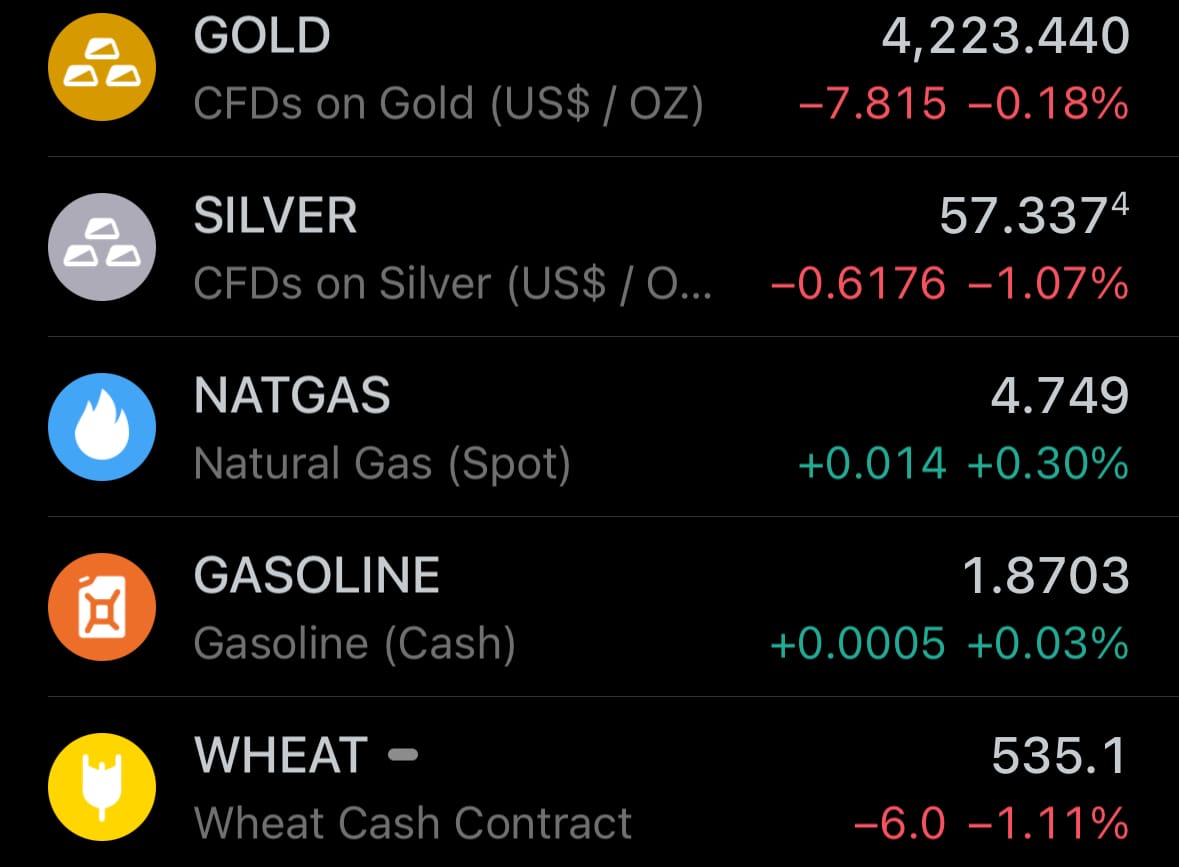Tap the gasoline price 1.8703
The image size is (1179, 867).
[1045, 576]
